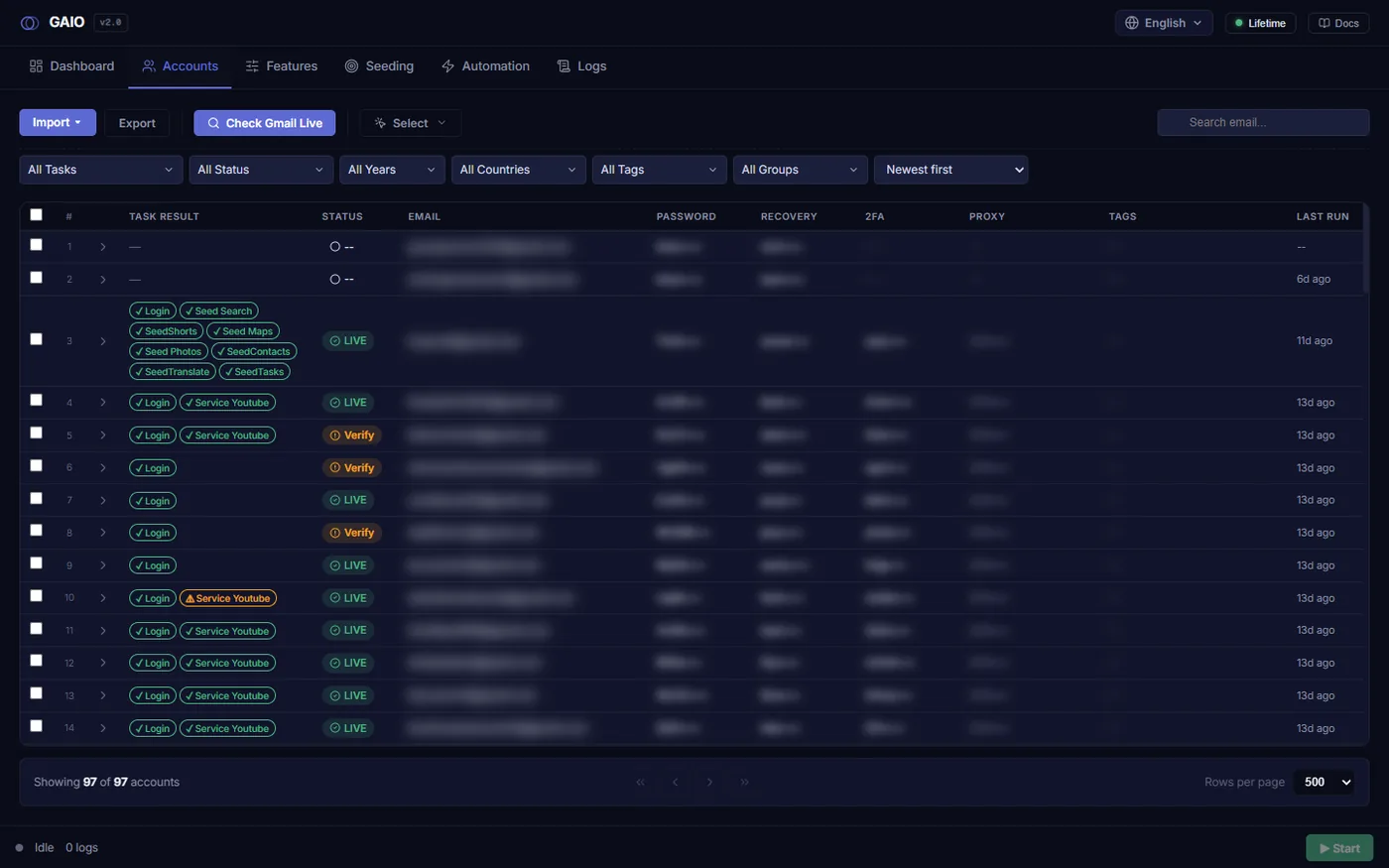This screenshot has height=868, width=1389.
Task: Click the Service Youtube tag in row 4
Action: click(x=228, y=403)
